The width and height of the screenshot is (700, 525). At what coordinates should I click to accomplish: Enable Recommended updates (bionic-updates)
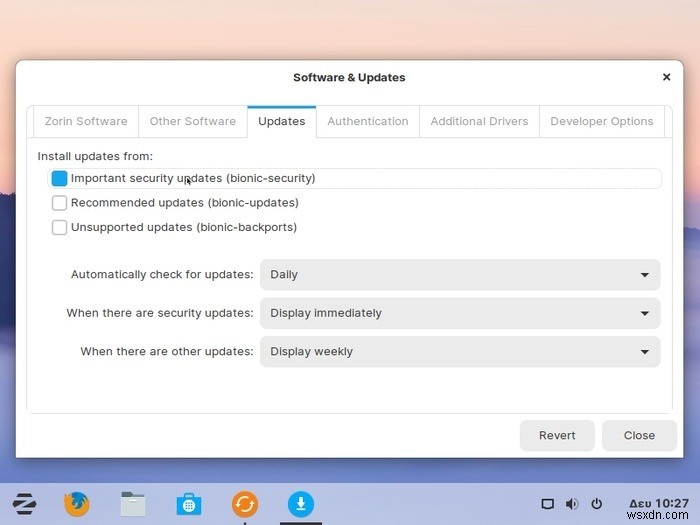click(59, 203)
